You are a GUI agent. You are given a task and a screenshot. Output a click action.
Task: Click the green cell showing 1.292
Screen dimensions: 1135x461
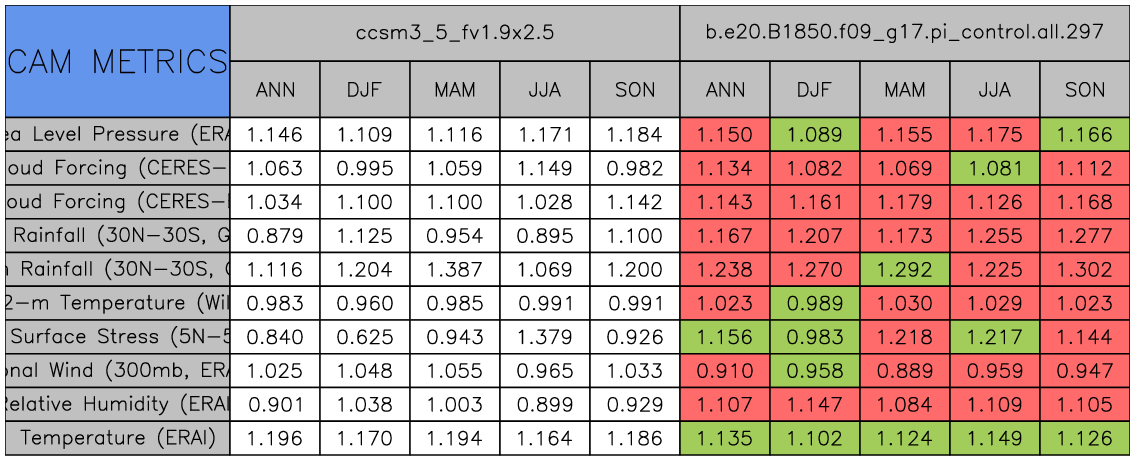(x=905, y=269)
